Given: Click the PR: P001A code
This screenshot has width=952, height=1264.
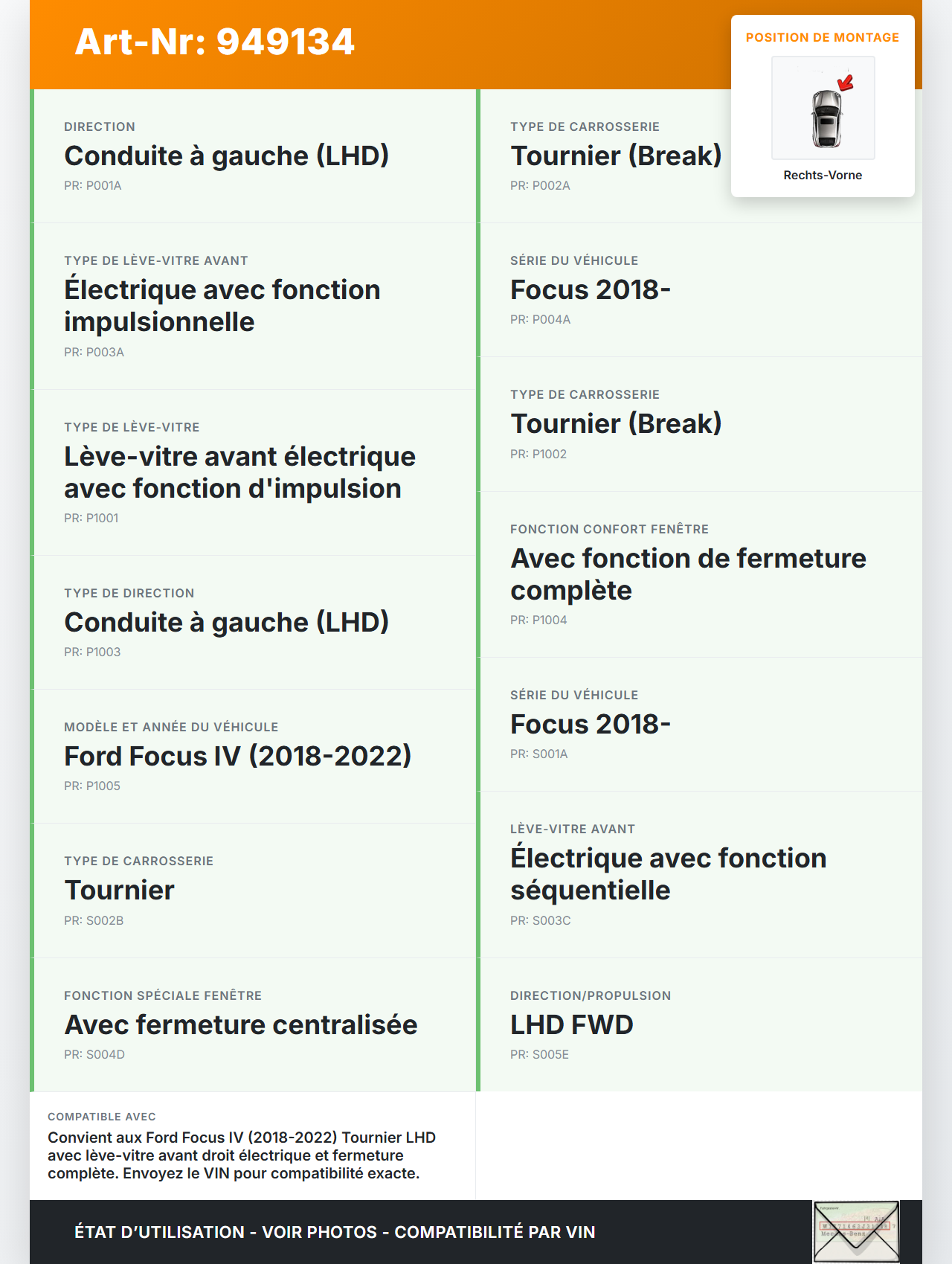Looking at the screenshot, I should tap(93, 185).
